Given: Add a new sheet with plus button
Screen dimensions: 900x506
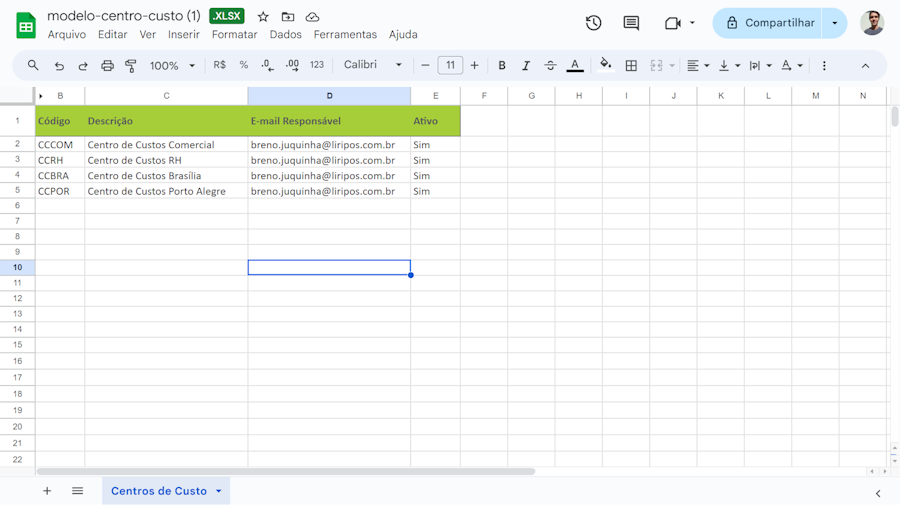Looking at the screenshot, I should 47,491.
